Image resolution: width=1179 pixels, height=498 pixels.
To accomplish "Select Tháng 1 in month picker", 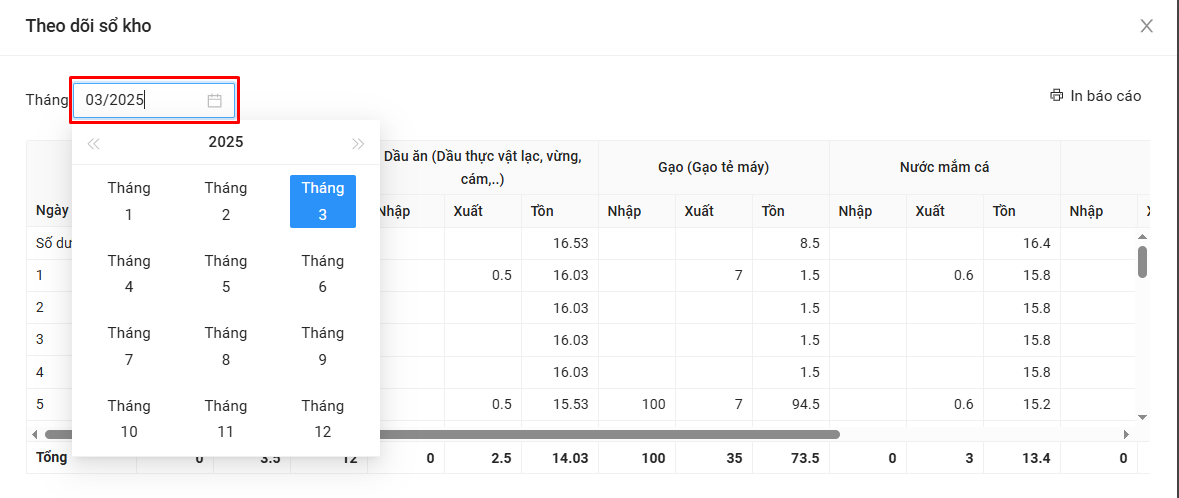I will [x=129, y=201].
